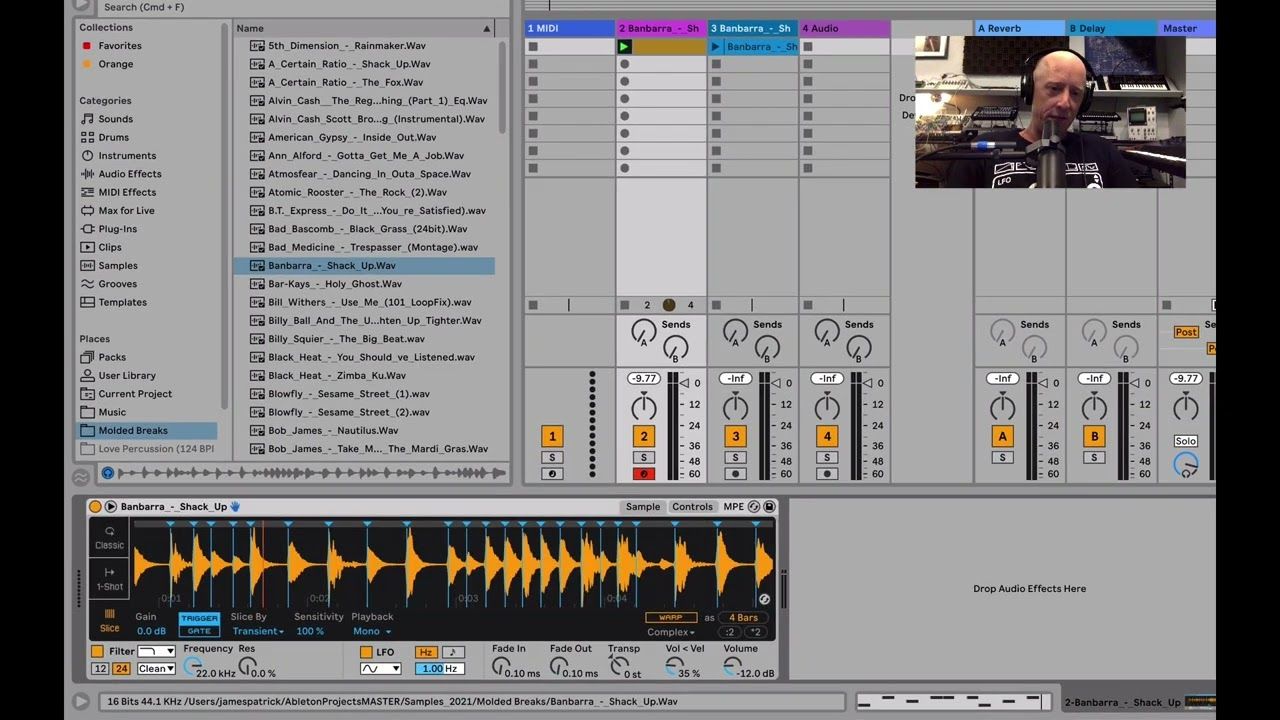Viewport: 1280px width, 720px height.
Task: Switch Simpler to Classic playback mode
Action: [x=109, y=540]
